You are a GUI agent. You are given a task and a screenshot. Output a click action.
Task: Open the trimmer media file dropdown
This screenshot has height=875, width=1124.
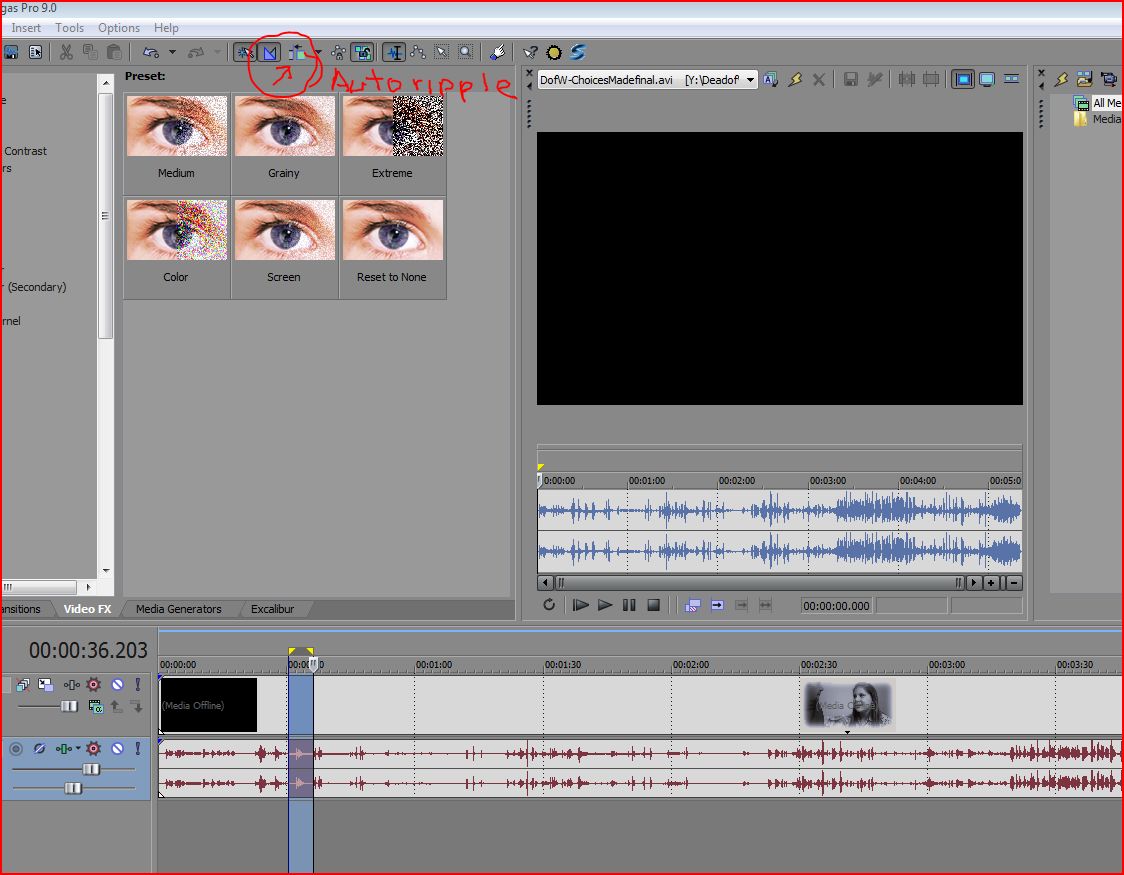pyautogui.click(x=750, y=80)
